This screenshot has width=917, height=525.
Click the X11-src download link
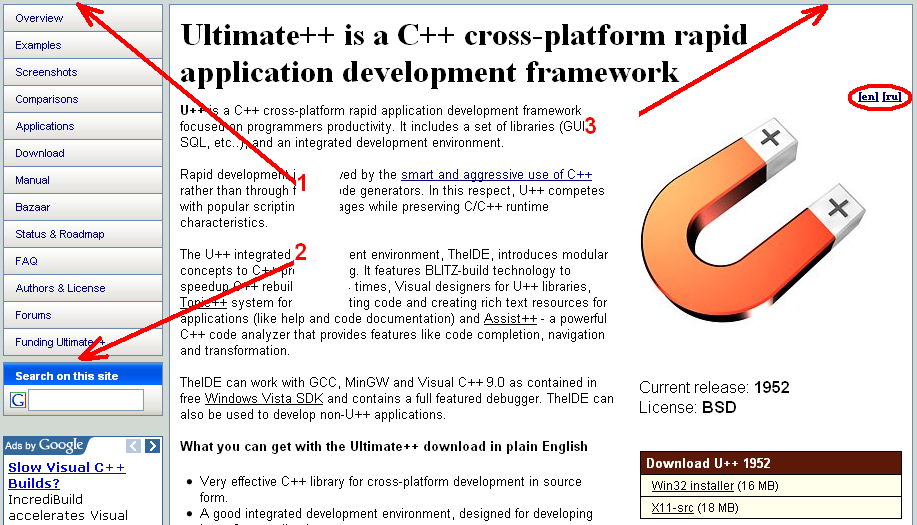point(672,507)
